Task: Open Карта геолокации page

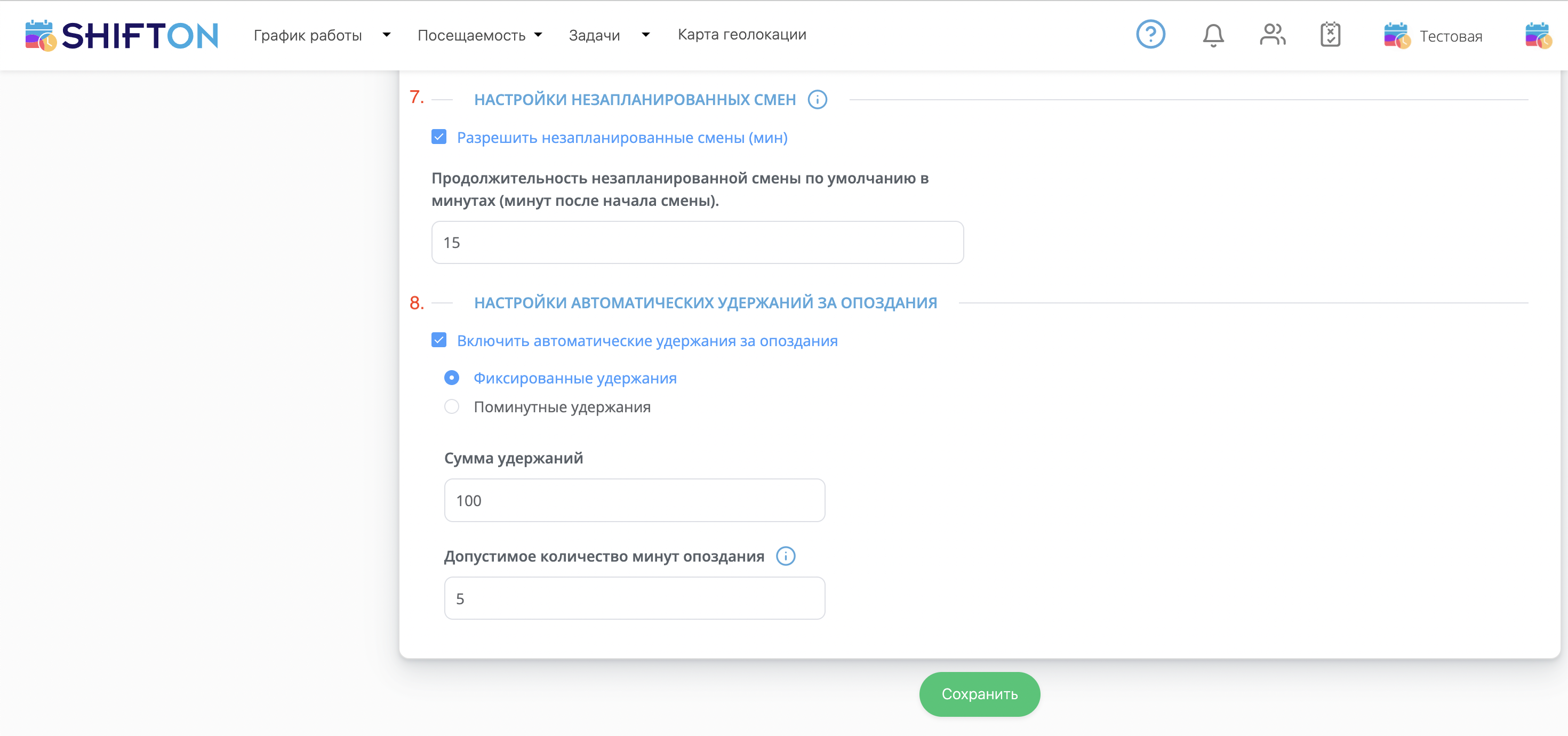Action: tap(742, 35)
